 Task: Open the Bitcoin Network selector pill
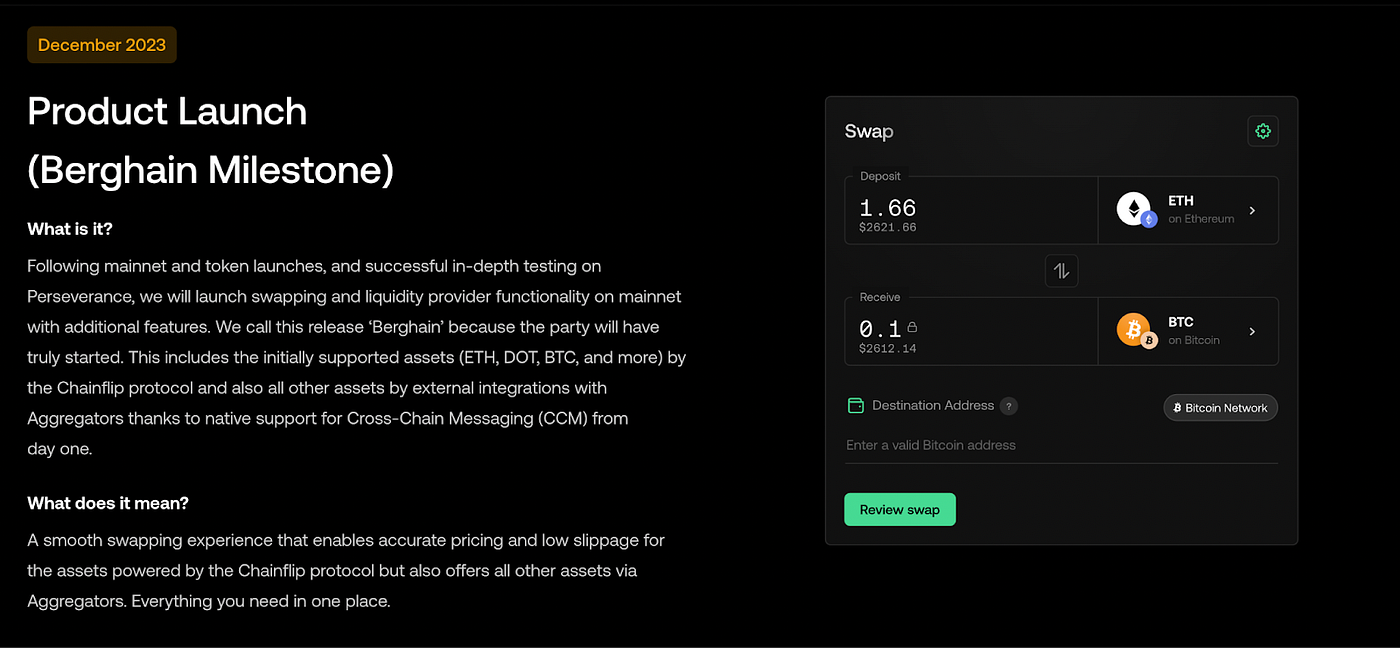coord(1220,407)
